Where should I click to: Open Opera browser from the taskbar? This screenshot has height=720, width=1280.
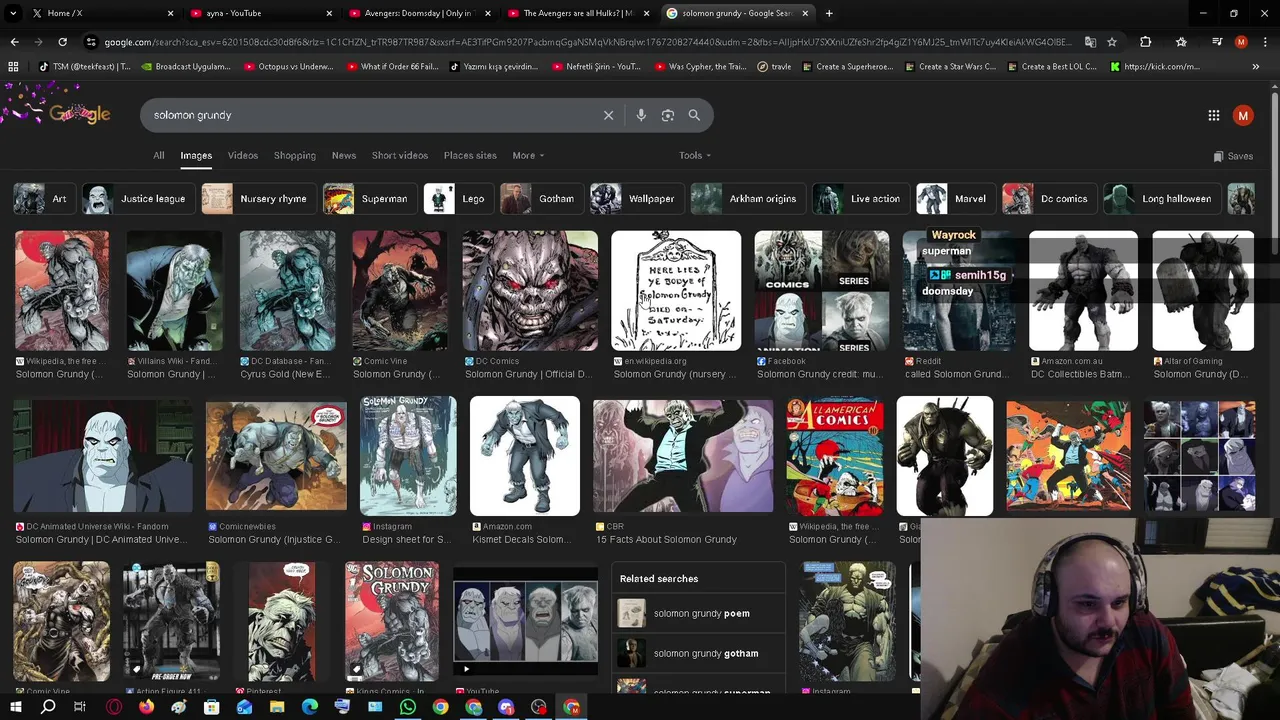[114, 707]
